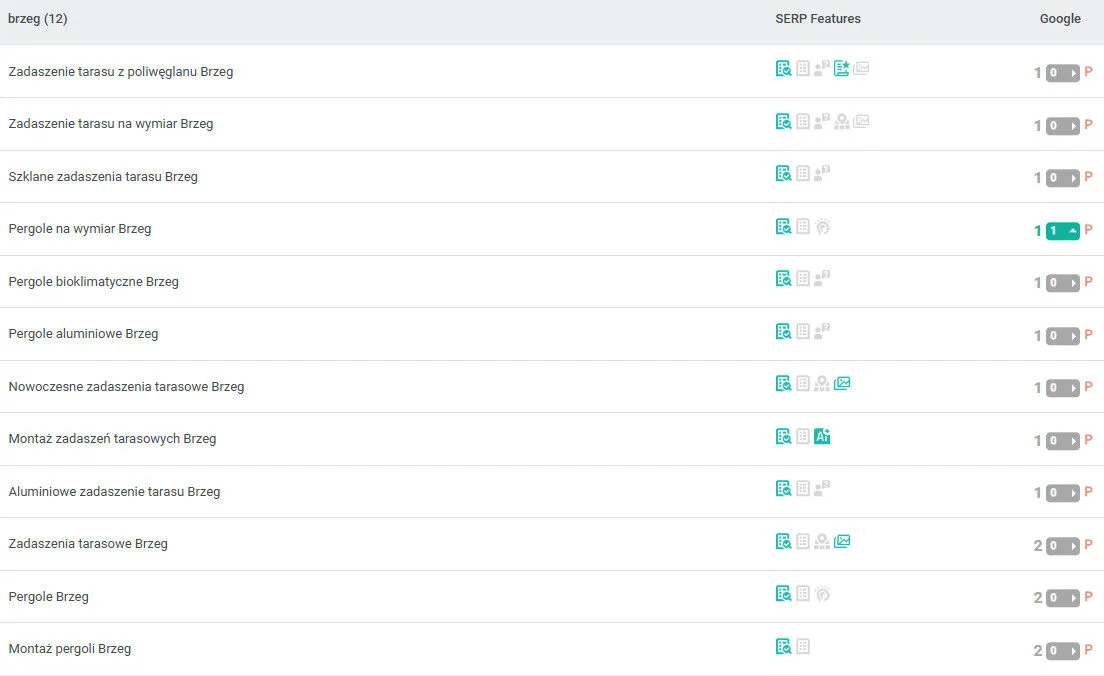1104x676 pixels.
Task: Click the local pack icon in Zadaszenie tarasu na wymiar row
Action: (x=842, y=122)
